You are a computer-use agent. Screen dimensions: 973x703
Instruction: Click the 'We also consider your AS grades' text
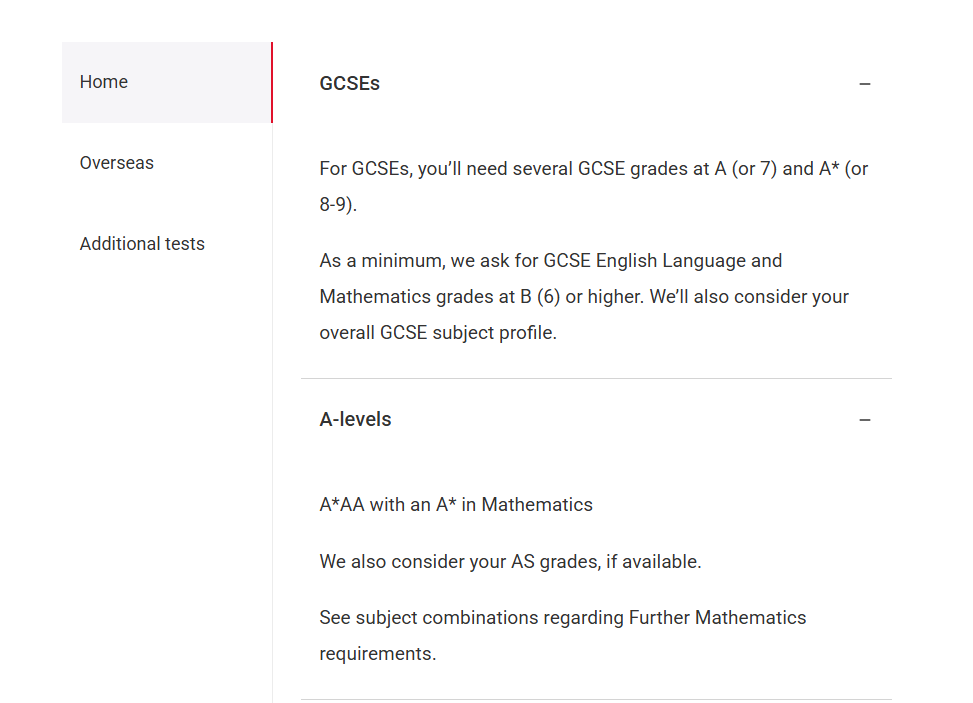click(510, 562)
